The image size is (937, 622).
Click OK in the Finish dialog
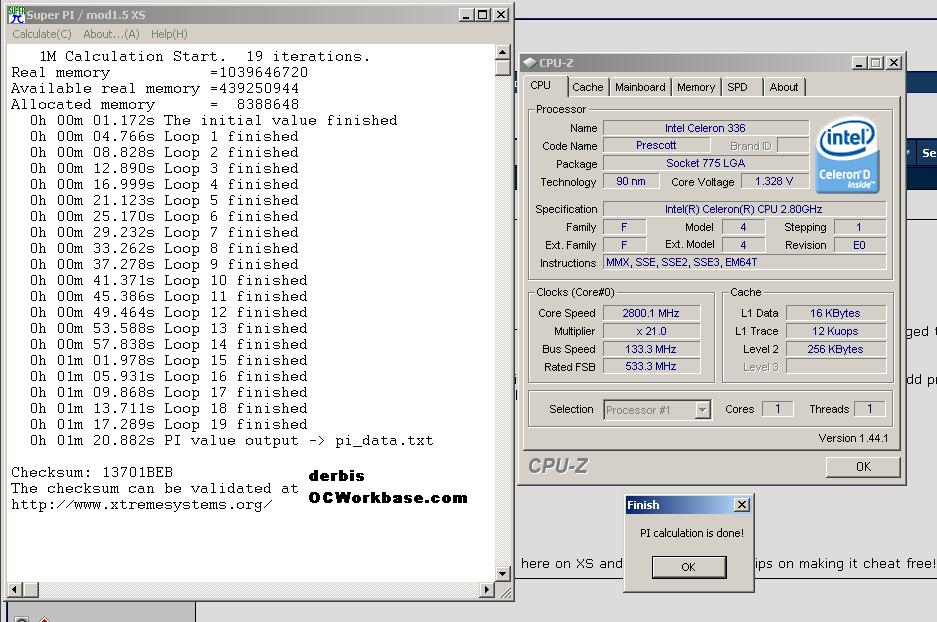point(688,567)
